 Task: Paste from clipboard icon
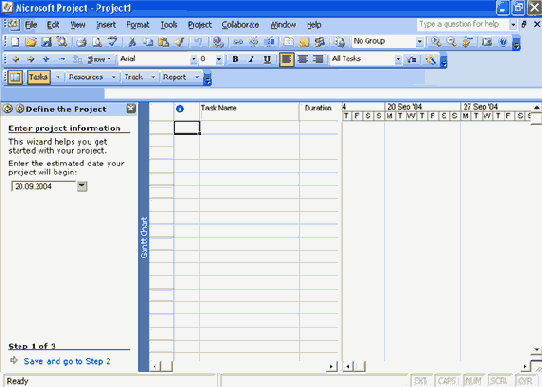click(x=163, y=42)
